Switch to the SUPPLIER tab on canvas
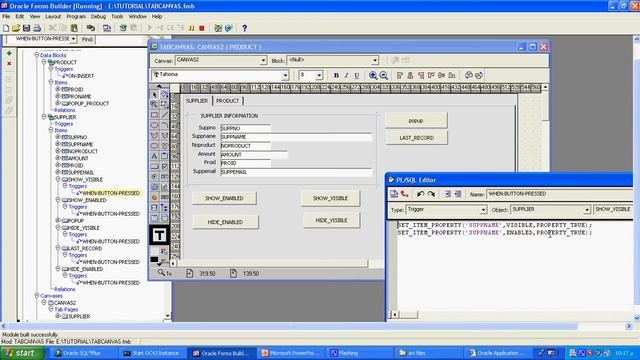This screenshot has height=360, width=640. [x=197, y=101]
